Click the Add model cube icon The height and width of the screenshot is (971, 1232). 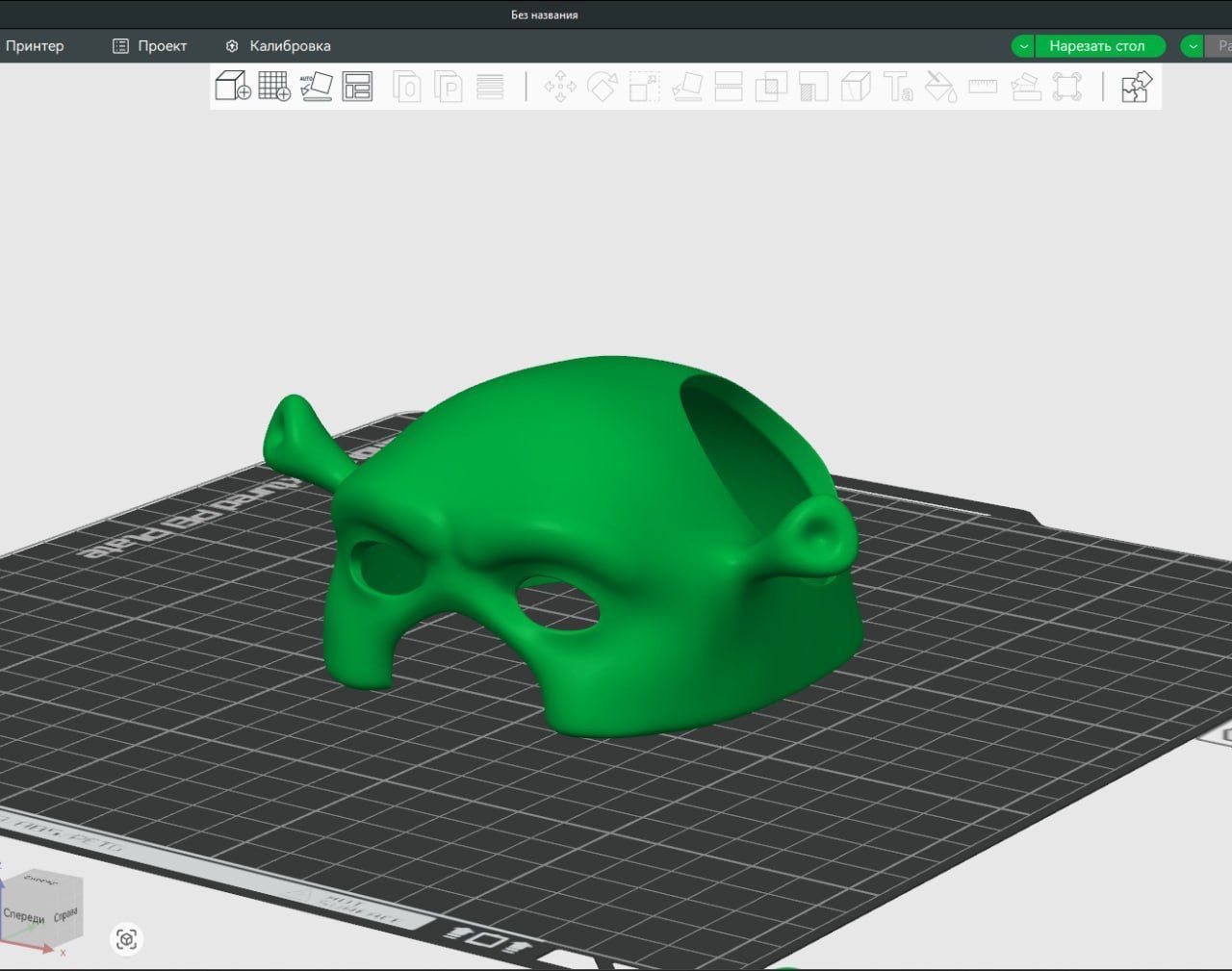[233, 87]
